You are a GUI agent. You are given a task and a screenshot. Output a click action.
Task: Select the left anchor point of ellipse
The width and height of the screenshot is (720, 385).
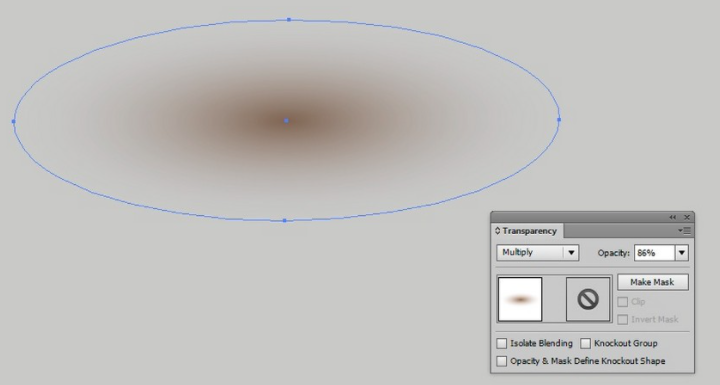click(14, 122)
